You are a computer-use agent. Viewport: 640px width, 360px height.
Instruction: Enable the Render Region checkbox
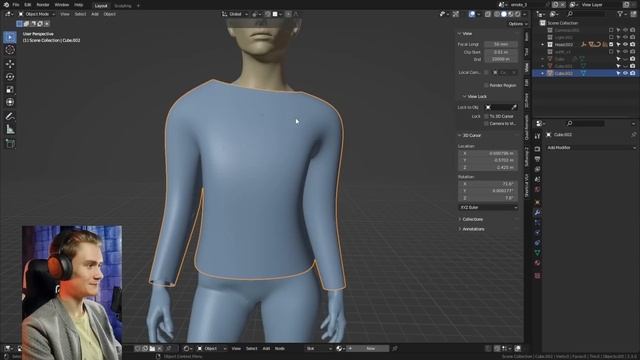[x=486, y=85]
